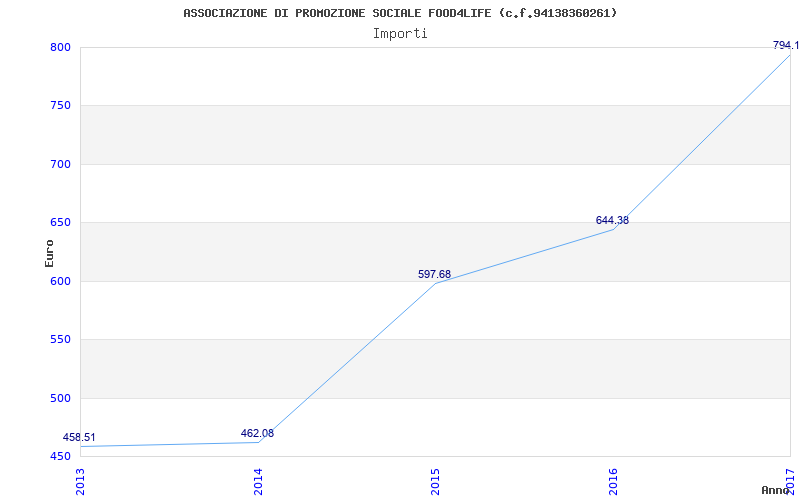Click the 550 y-axis value

pos(60,339)
